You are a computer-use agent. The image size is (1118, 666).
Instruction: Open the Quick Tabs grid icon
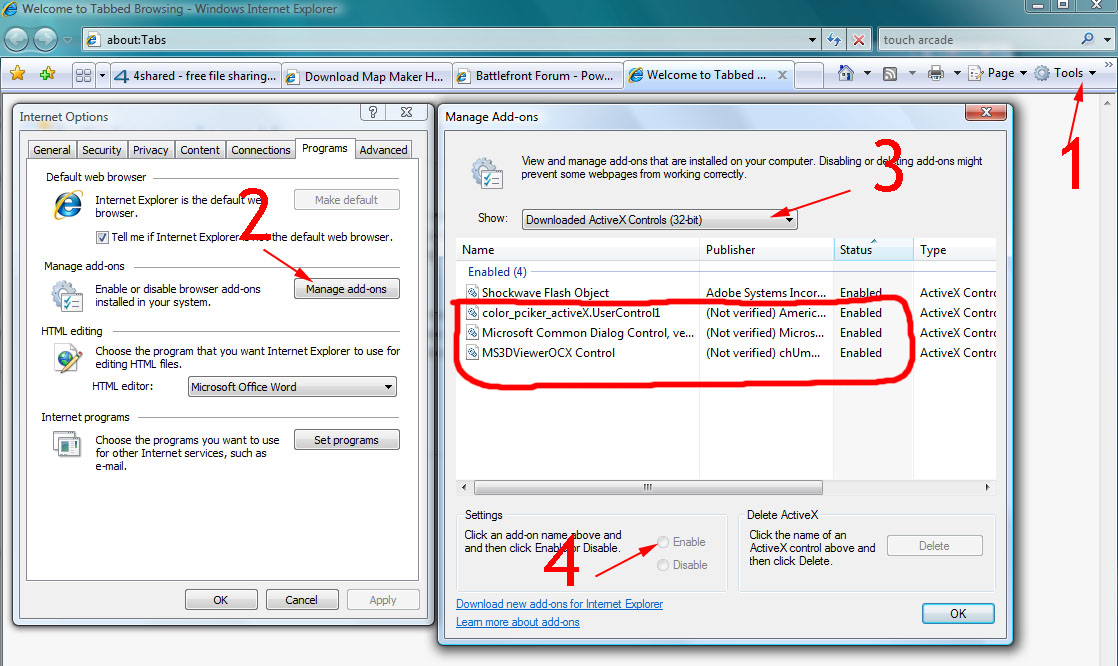[x=83, y=75]
